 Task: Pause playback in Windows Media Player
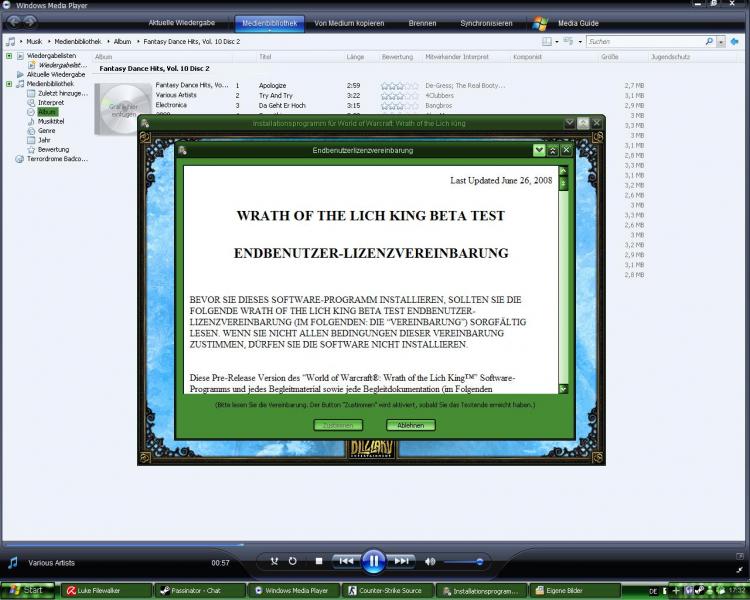[x=374, y=561]
